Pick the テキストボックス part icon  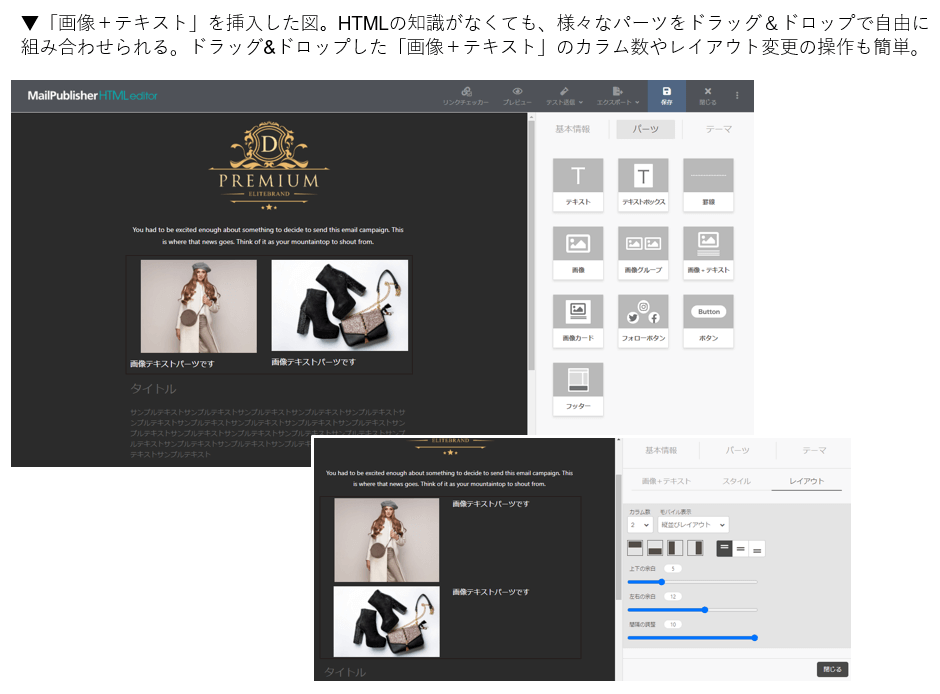point(643,183)
